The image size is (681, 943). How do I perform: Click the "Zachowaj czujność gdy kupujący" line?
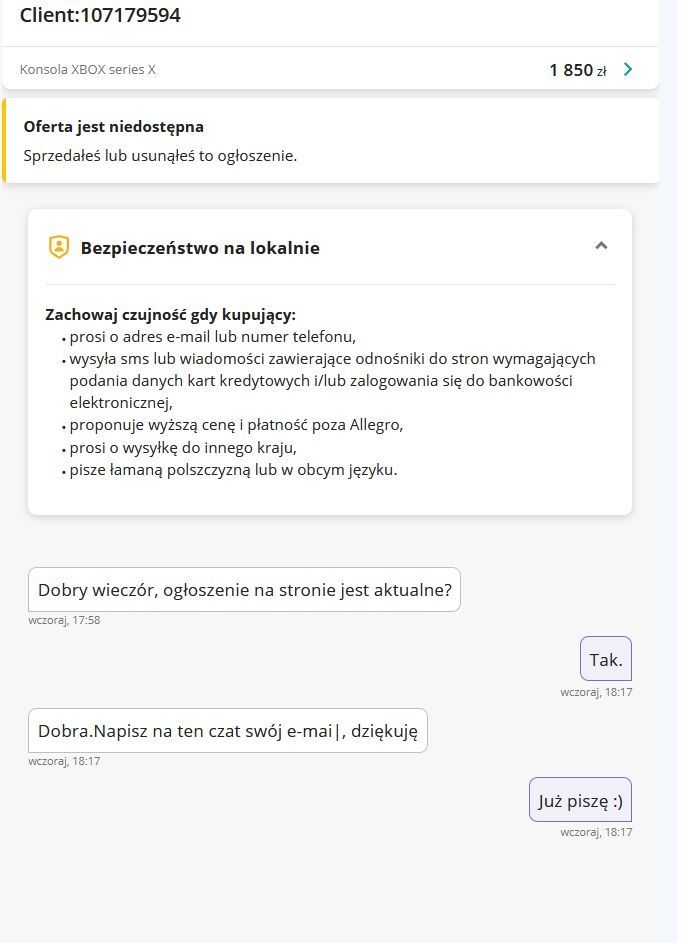171,314
